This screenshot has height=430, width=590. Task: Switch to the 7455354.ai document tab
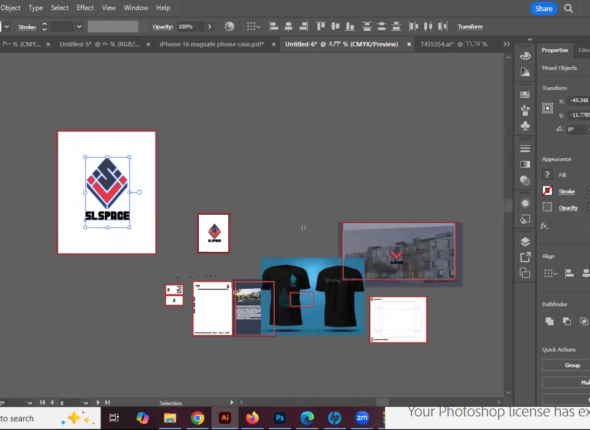tap(455, 44)
